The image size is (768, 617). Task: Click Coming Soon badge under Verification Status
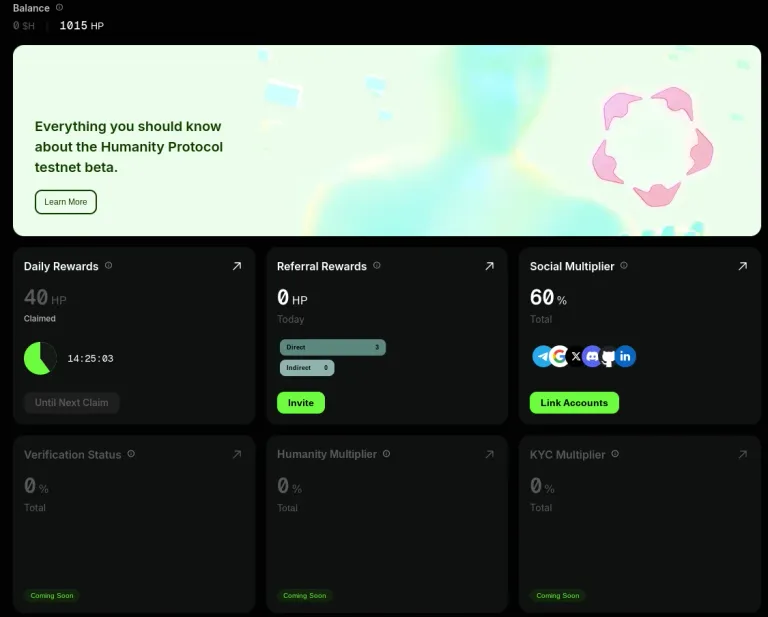point(52,595)
